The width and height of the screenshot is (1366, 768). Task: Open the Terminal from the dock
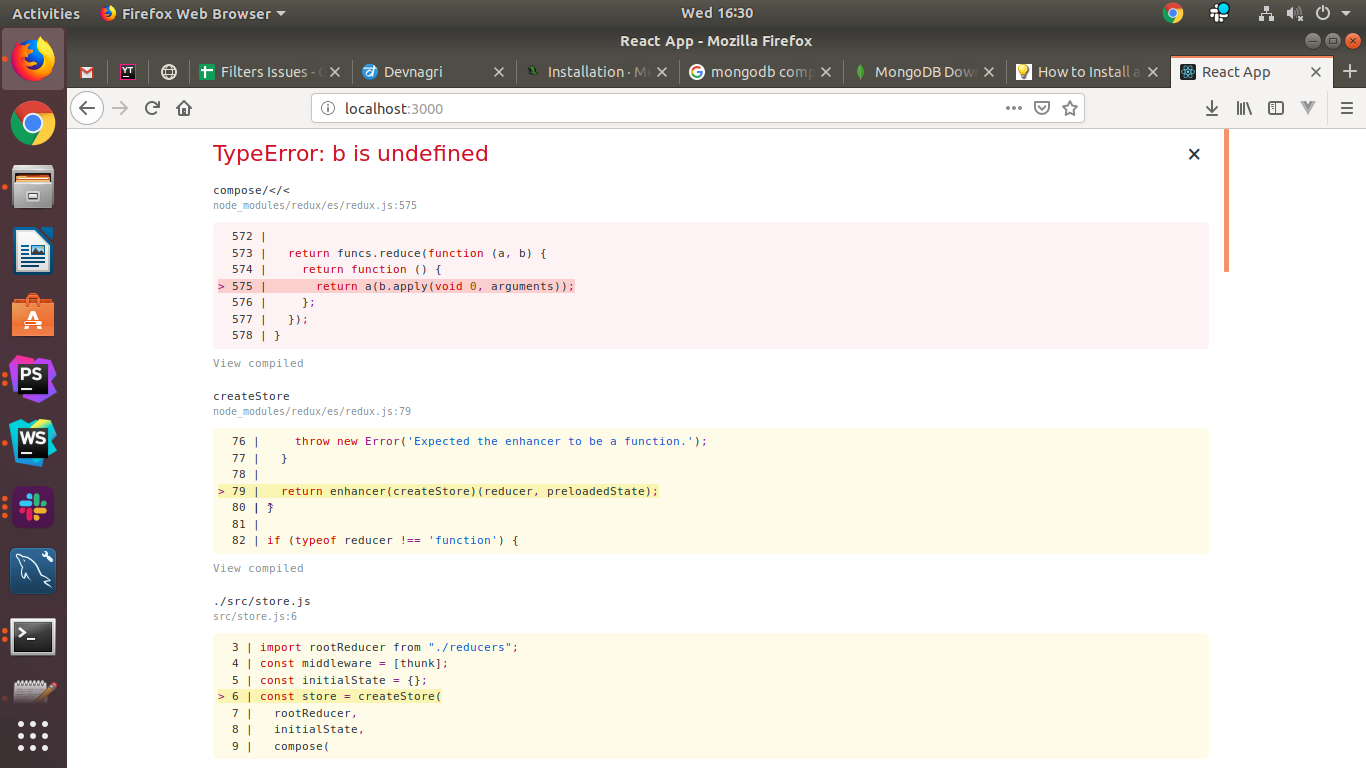33,636
